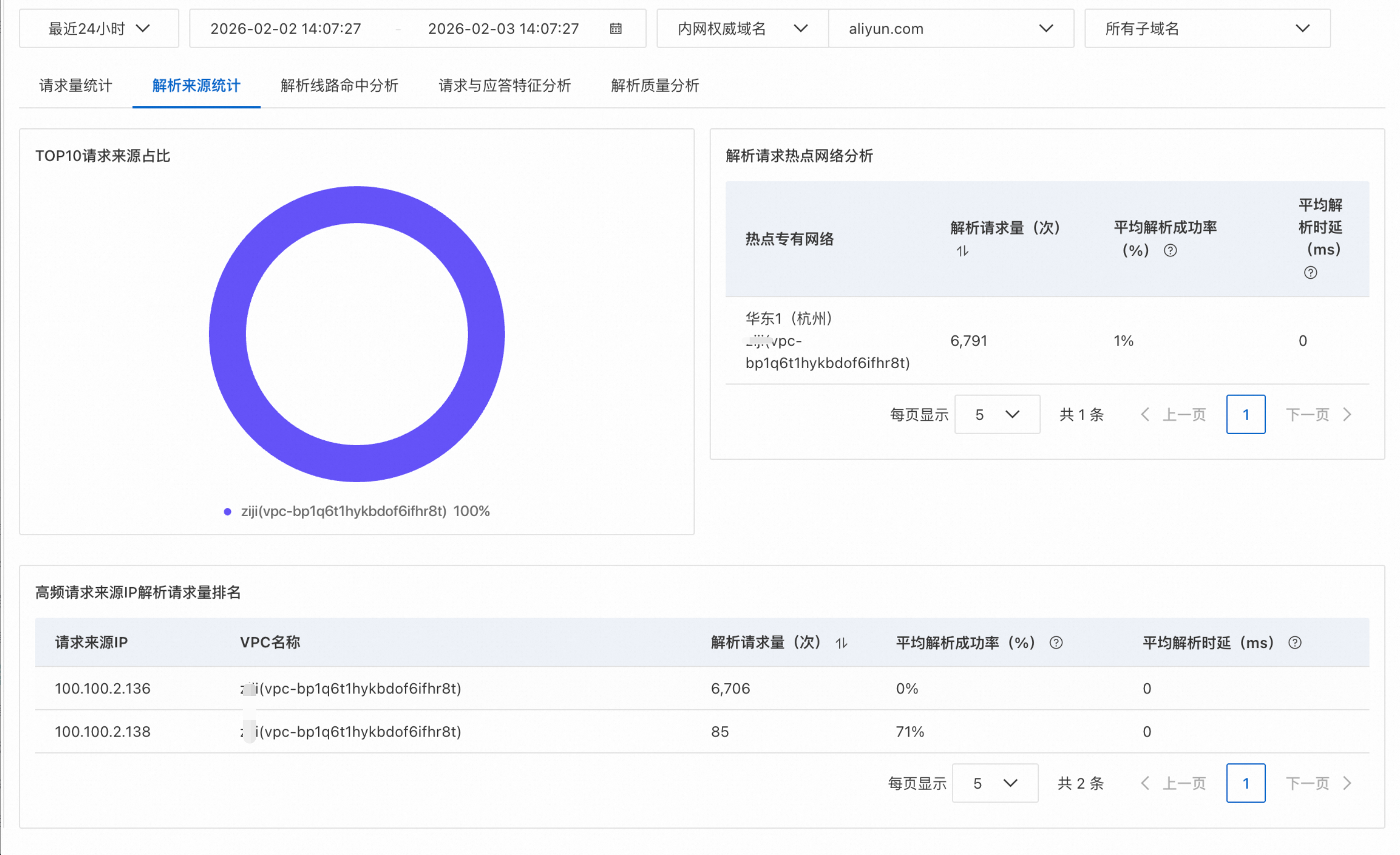The width and height of the screenshot is (1400, 855).
Task: Open the 所有子域名 subdomain dropdown
Action: click(x=1207, y=28)
